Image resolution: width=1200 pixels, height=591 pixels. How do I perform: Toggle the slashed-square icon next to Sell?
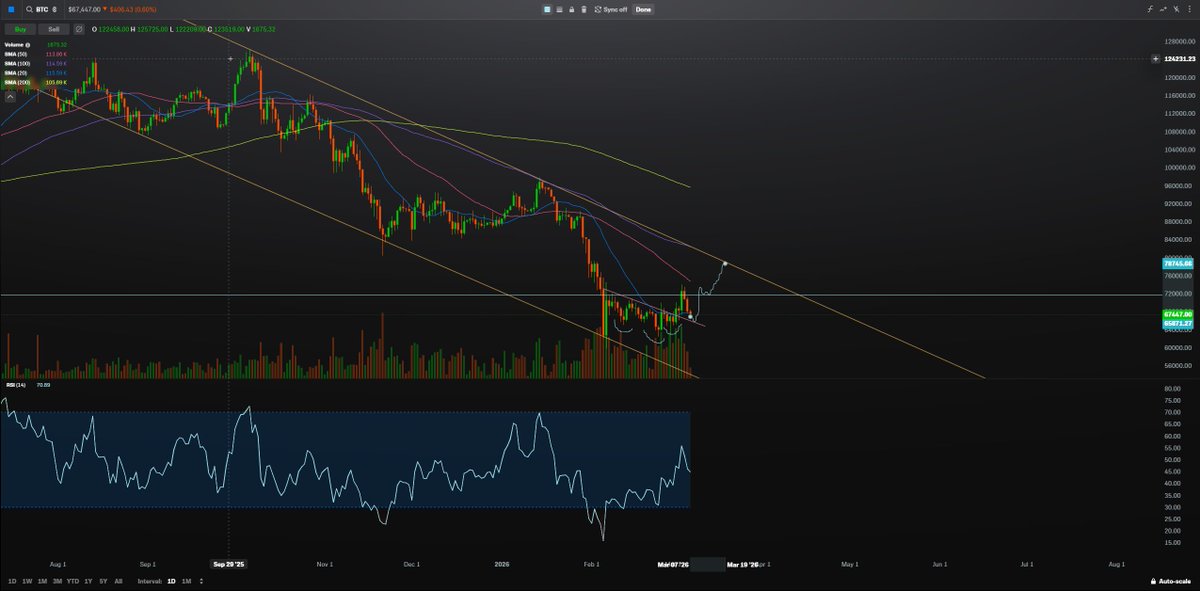[x=79, y=29]
